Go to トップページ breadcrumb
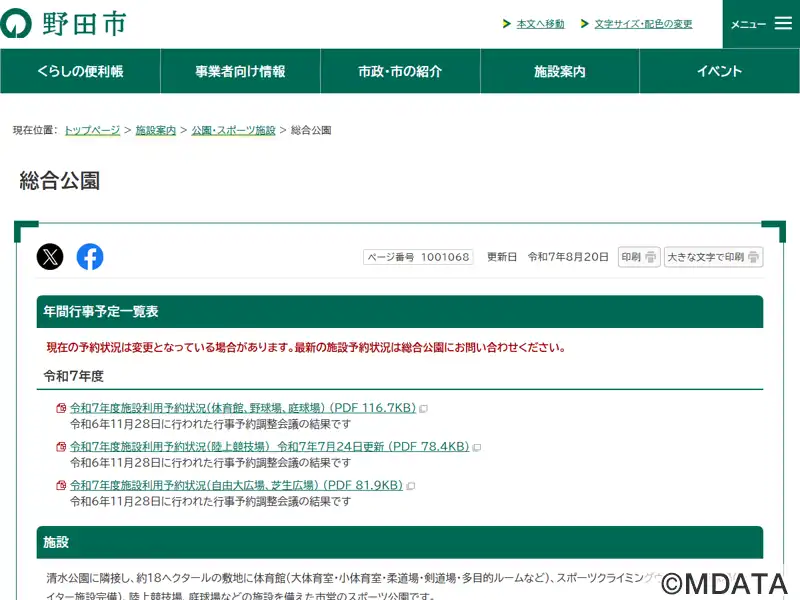800x600 pixels. 92,131
